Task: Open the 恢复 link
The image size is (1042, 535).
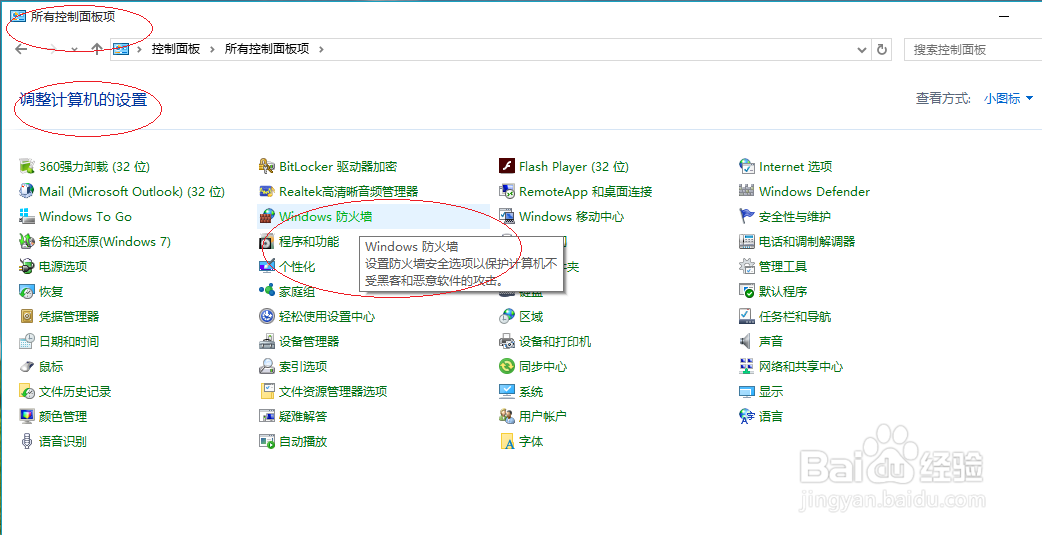Action: 51,291
